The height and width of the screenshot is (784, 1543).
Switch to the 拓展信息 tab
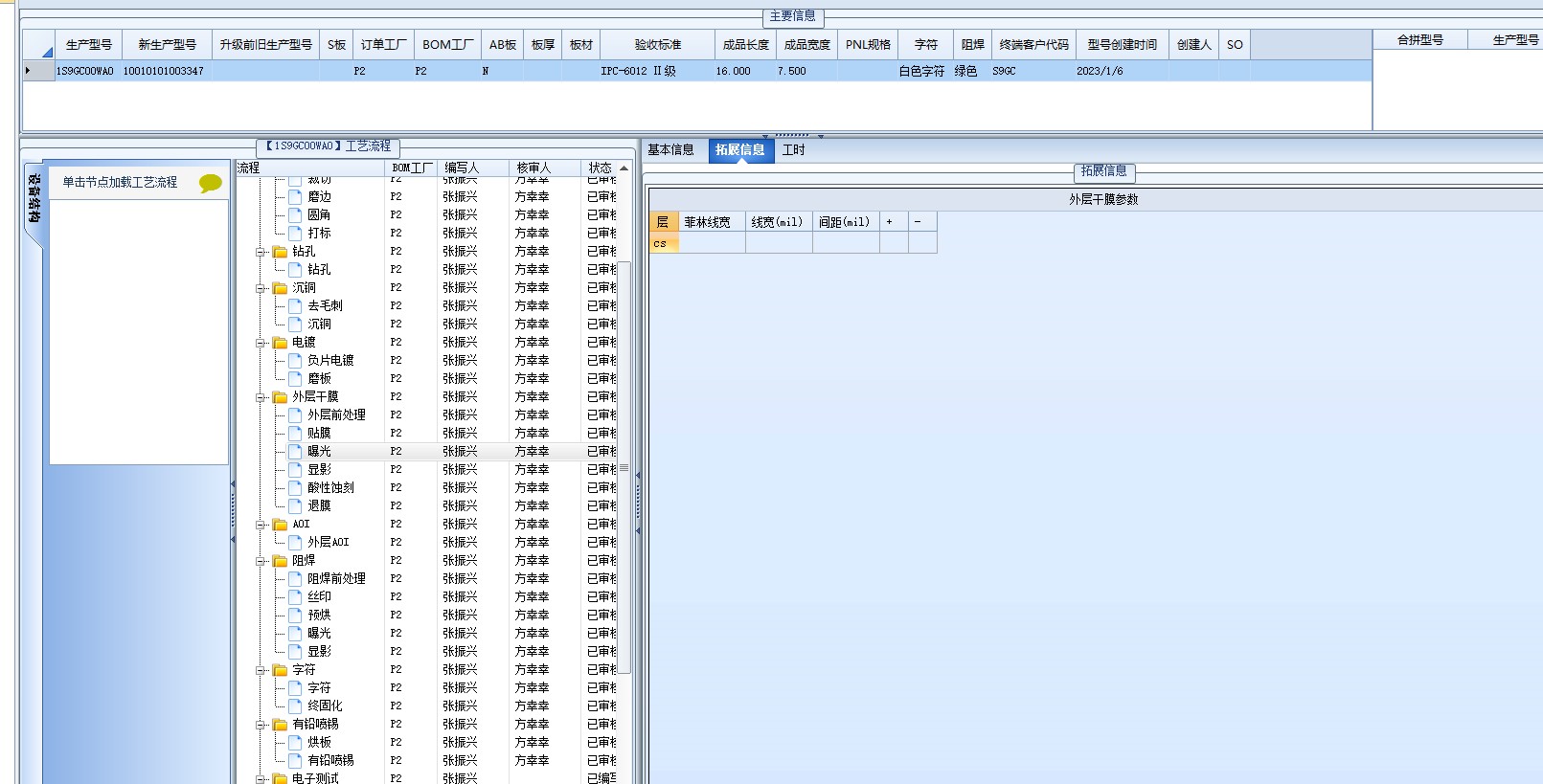click(740, 150)
